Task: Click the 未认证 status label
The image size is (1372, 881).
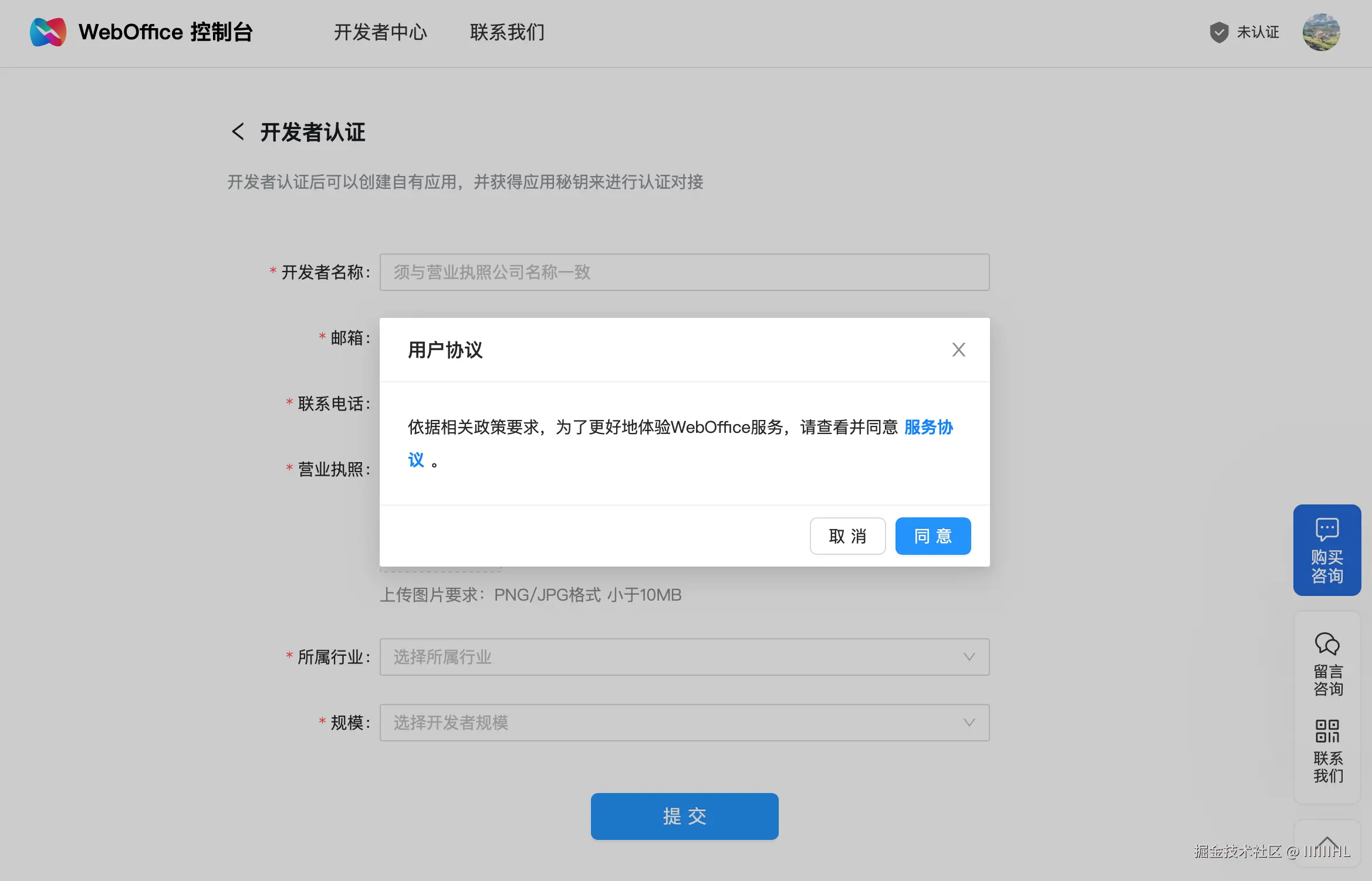Action: pos(1258,32)
